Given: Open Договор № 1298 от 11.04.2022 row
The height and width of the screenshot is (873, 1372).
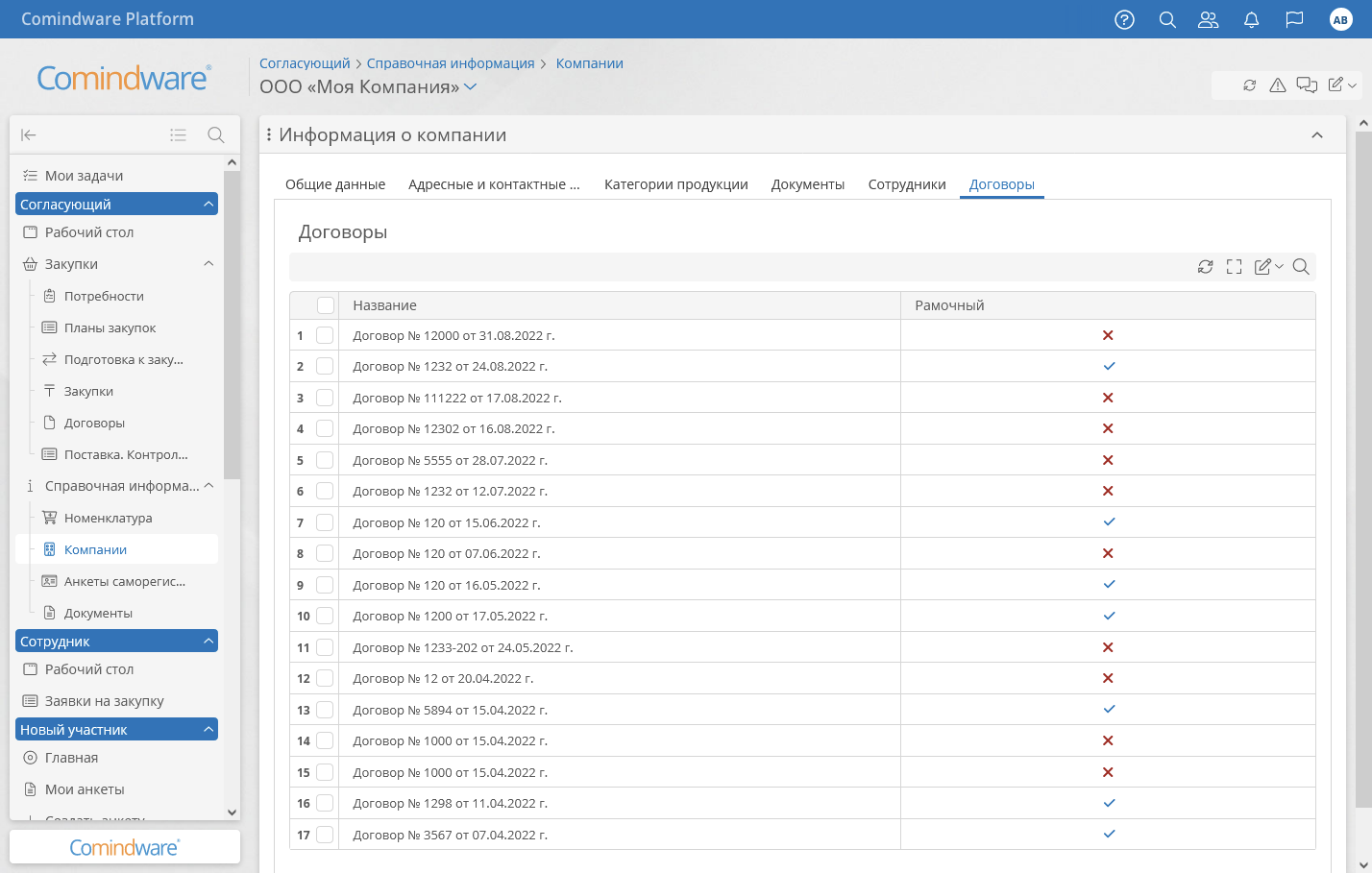Looking at the screenshot, I should (x=450, y=803).
